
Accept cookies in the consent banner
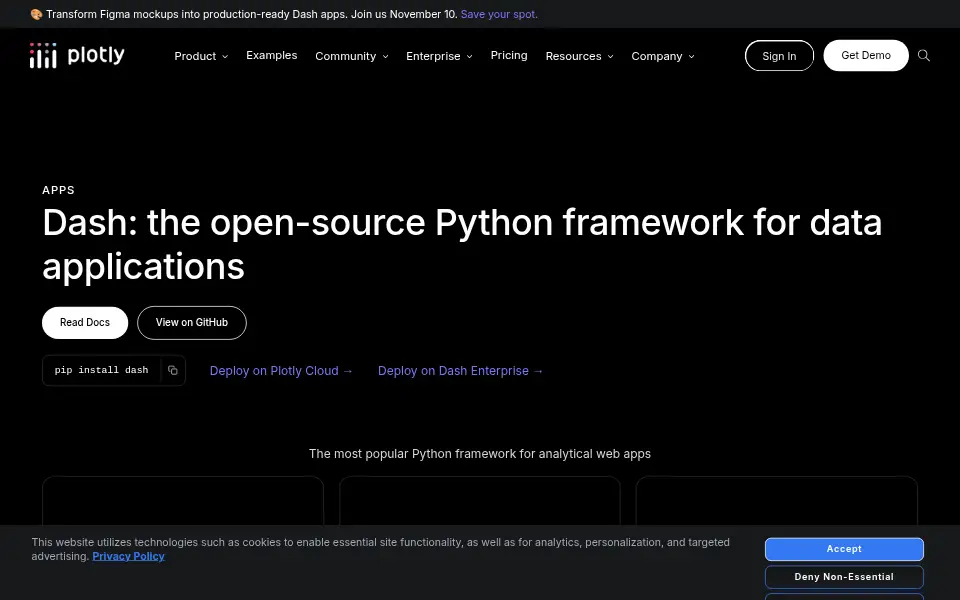click(844, 549)
